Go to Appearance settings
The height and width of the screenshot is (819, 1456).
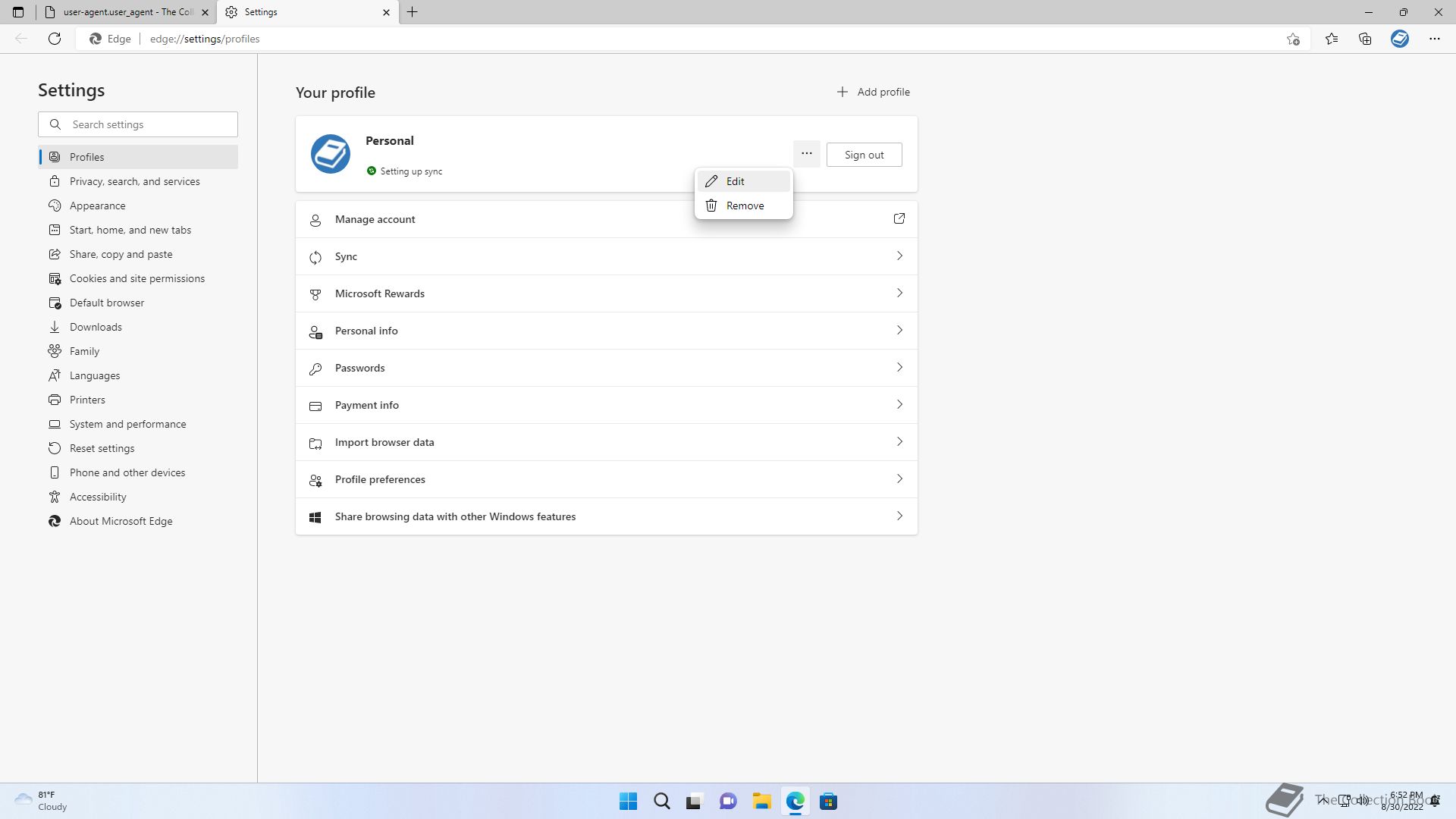click(x=138, y=206)
